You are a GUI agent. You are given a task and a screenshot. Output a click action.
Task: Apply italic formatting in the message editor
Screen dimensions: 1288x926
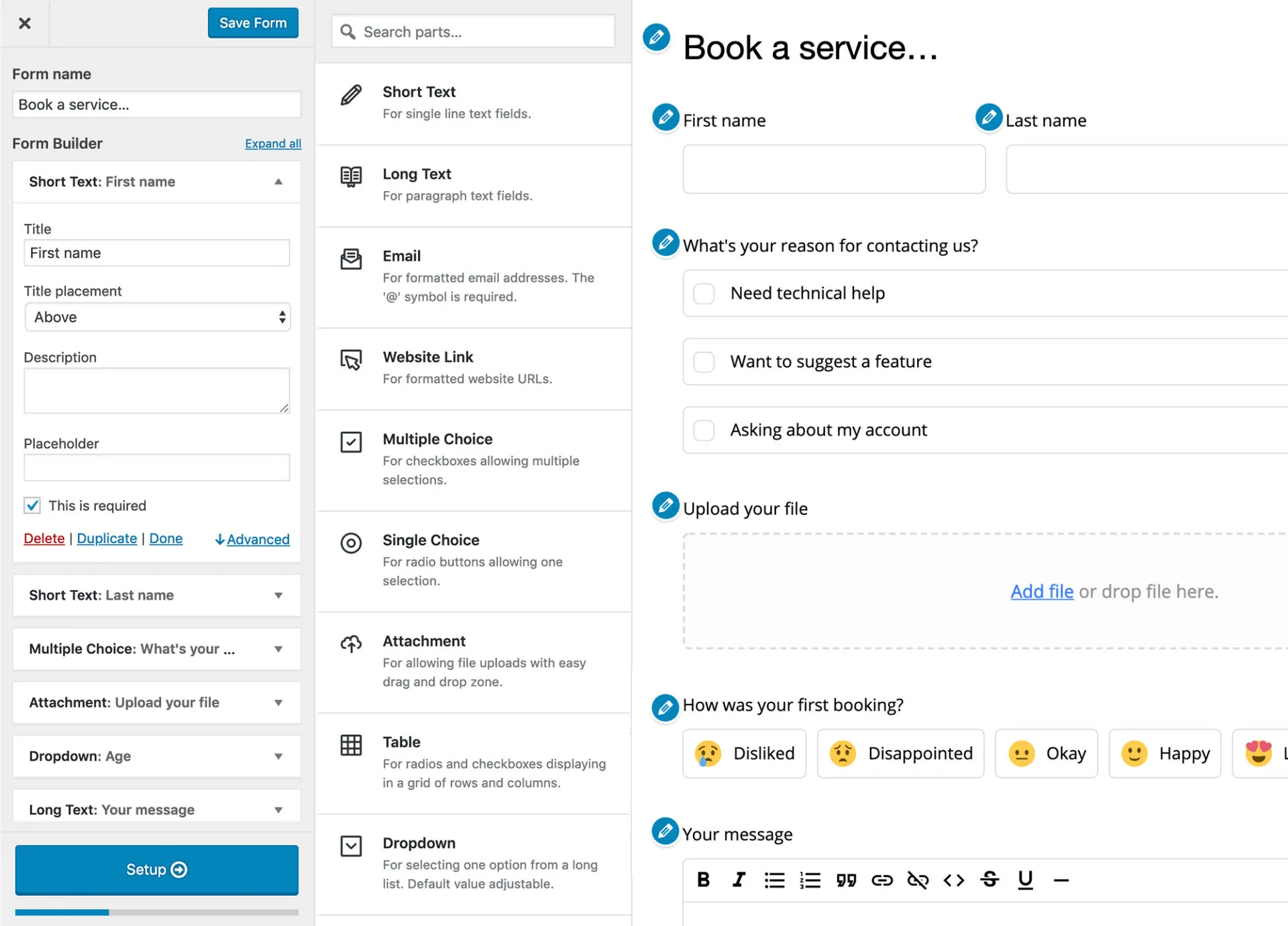click(739, 880)
